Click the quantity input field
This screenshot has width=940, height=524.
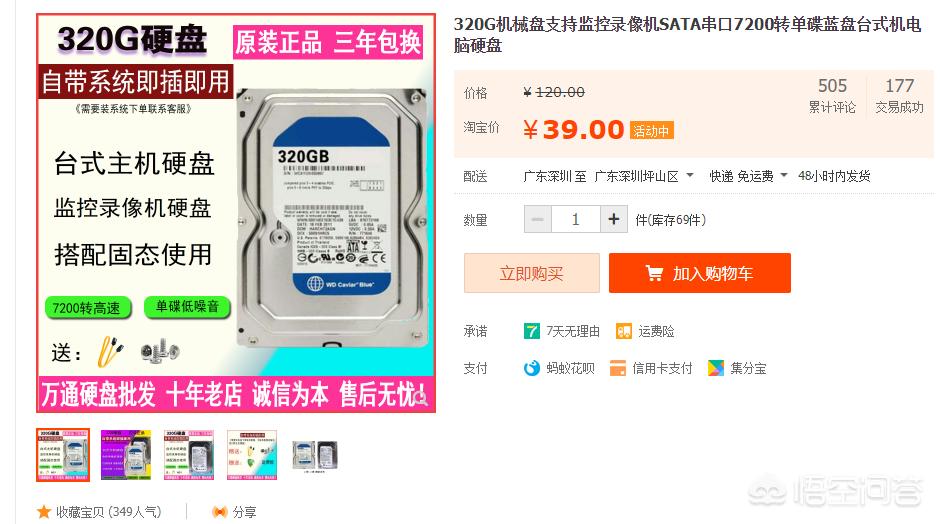coord(576,219)
